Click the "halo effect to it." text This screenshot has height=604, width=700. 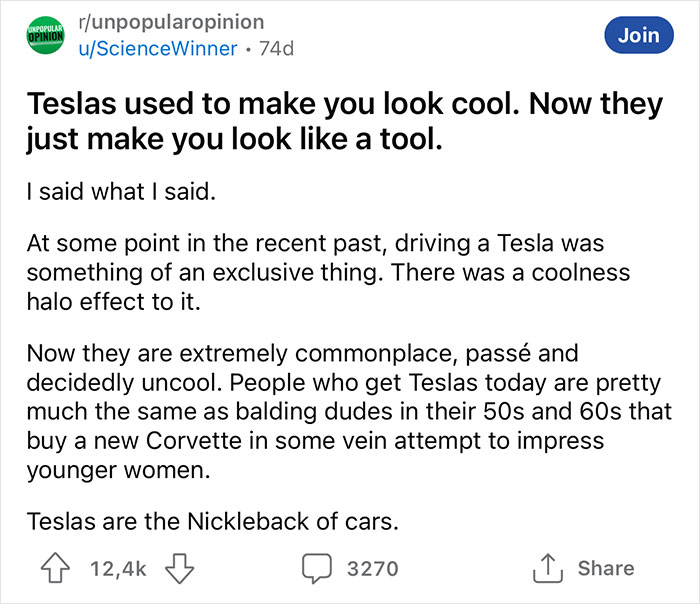coord(113,302)
